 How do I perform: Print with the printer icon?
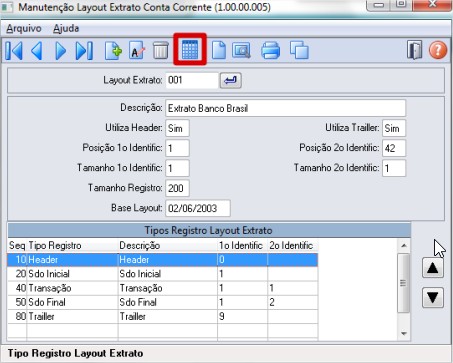[270, 51]
